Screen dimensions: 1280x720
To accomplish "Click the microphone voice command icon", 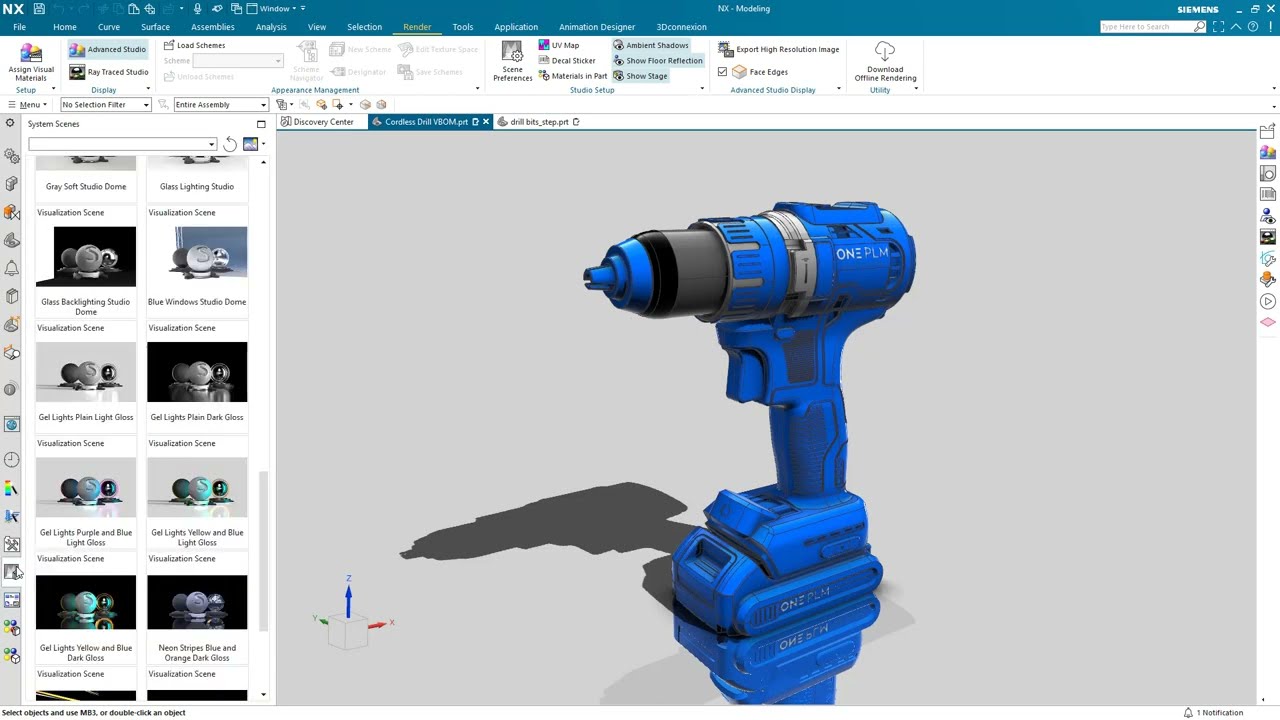I will (197, 8).
